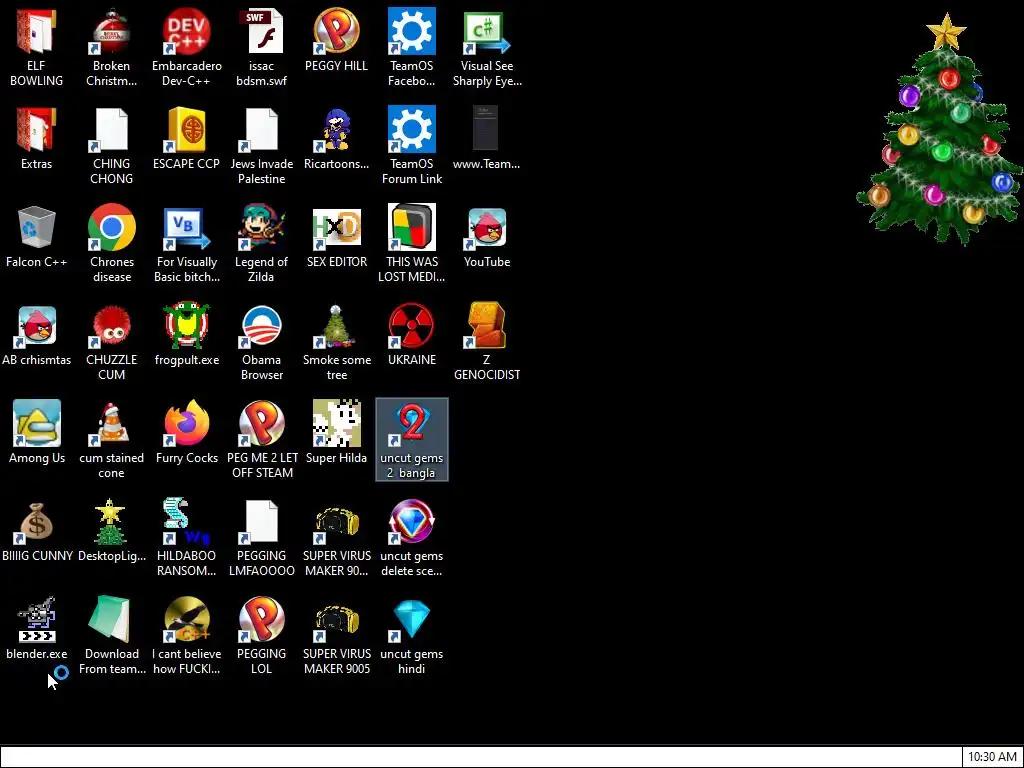This screenshot has width=1024, height=768.
Task: Select the blender.exe shortcut icon
Action: [x=37, y=620]
